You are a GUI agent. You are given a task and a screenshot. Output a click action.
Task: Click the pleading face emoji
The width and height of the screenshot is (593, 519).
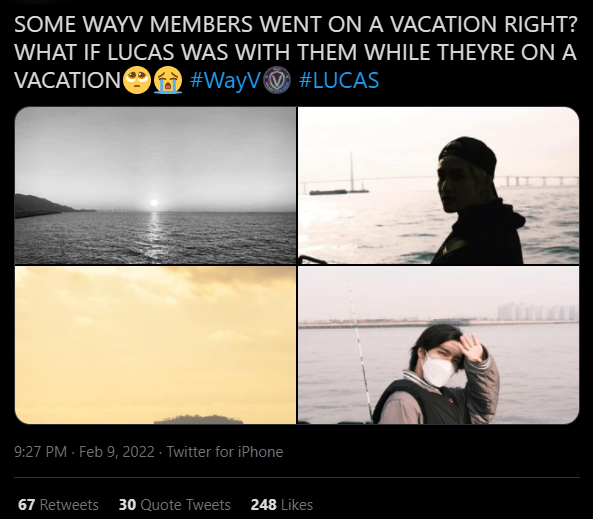click(137, 80)
